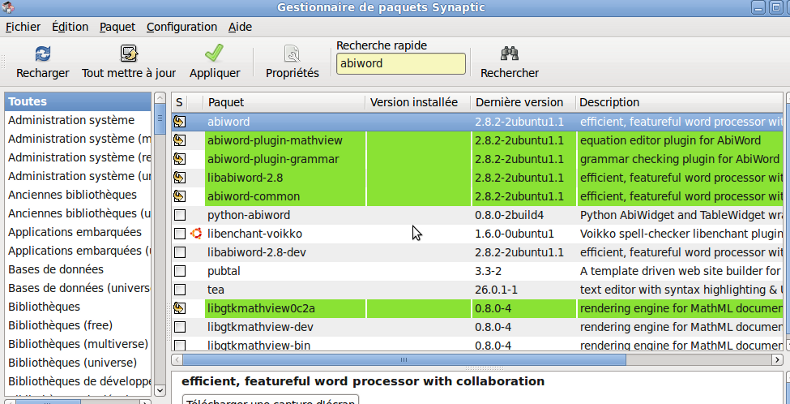Click package list horizontal scroll right arrow
Image resolution: width=790 pixels, height=404 pixels.
pyautogui.click(x=777, y=360)
